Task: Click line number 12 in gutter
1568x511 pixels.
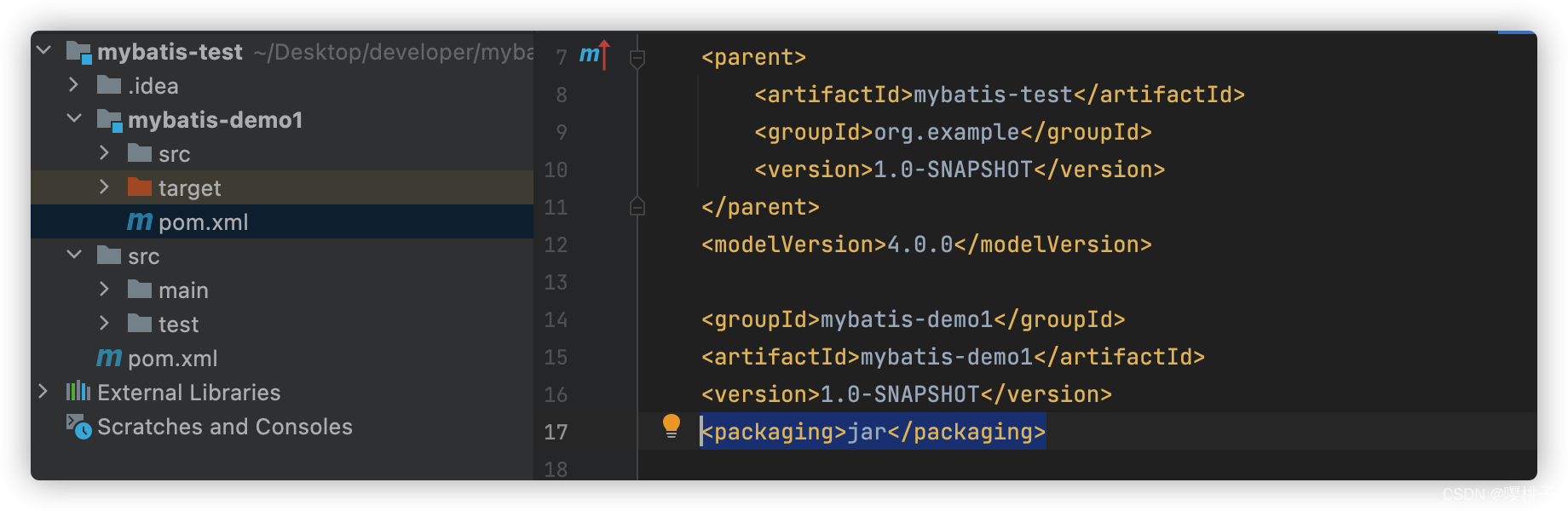Action: tap(556, 245)
